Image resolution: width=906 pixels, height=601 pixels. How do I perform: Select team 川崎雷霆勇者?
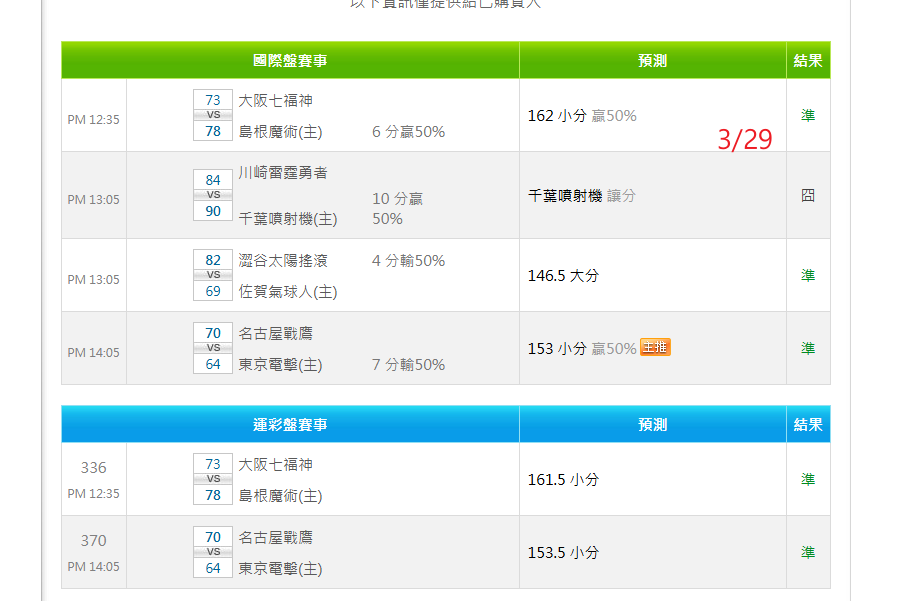click(x=283, y=173)
